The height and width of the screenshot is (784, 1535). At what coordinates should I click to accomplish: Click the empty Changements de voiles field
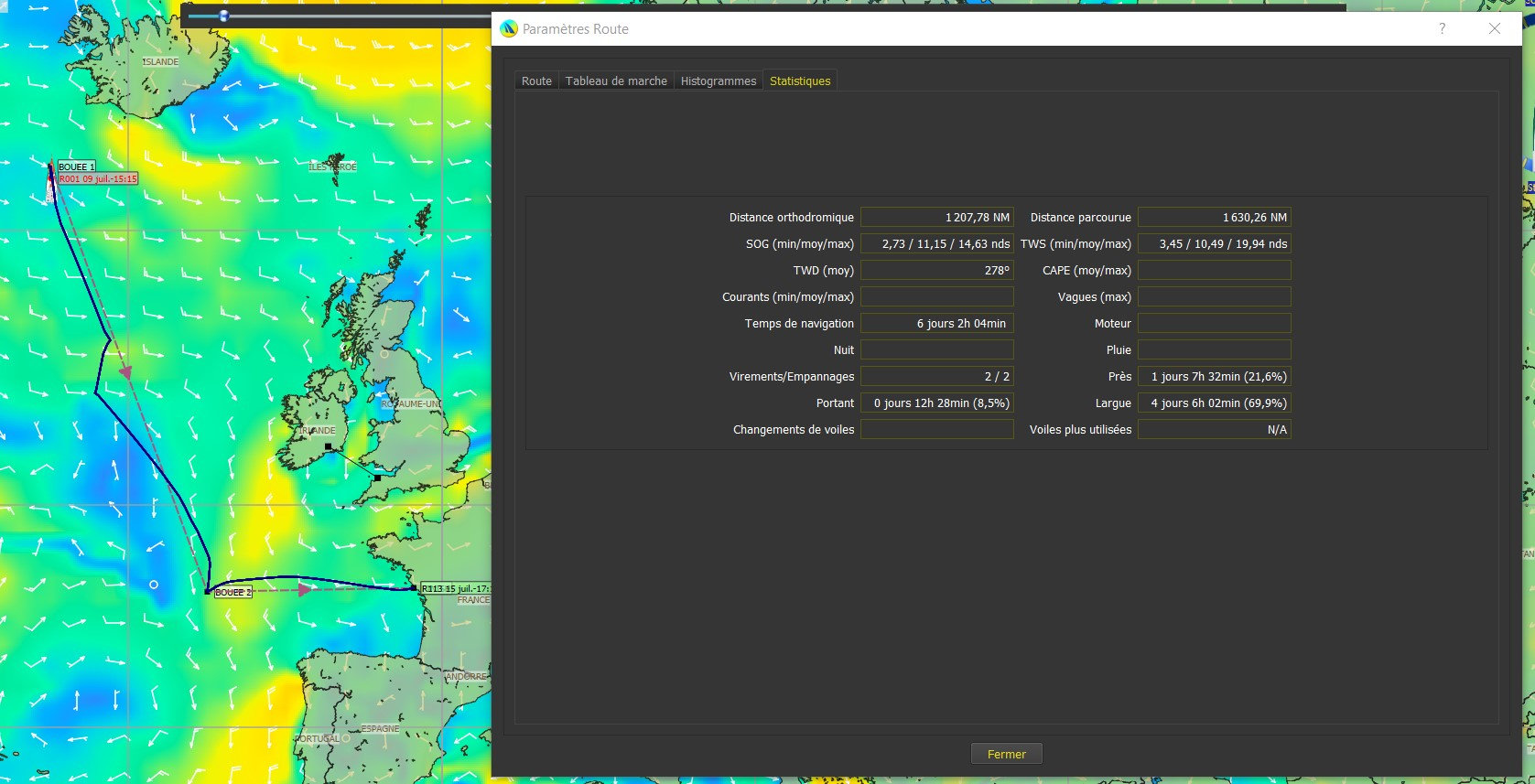click(x=937, y=430)
